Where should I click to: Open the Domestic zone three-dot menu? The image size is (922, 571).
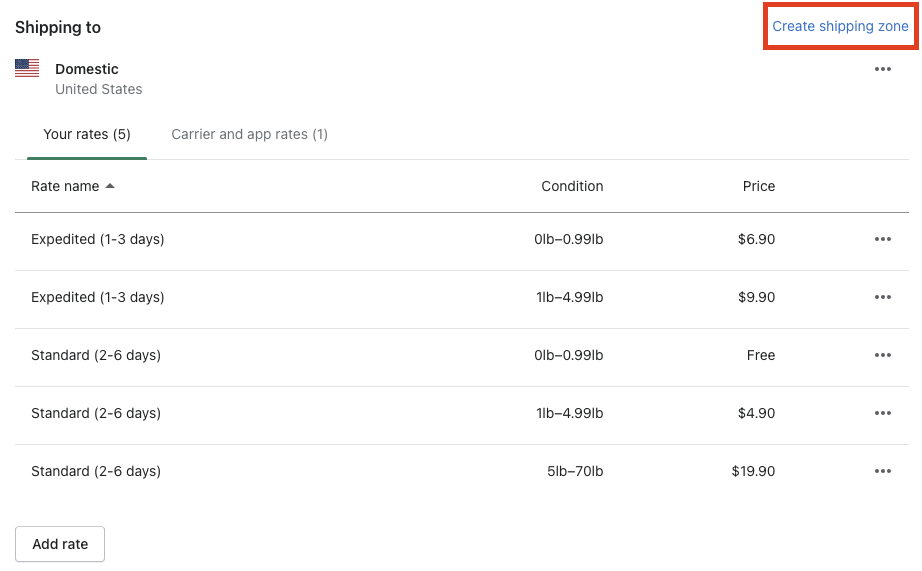(882, 69)
